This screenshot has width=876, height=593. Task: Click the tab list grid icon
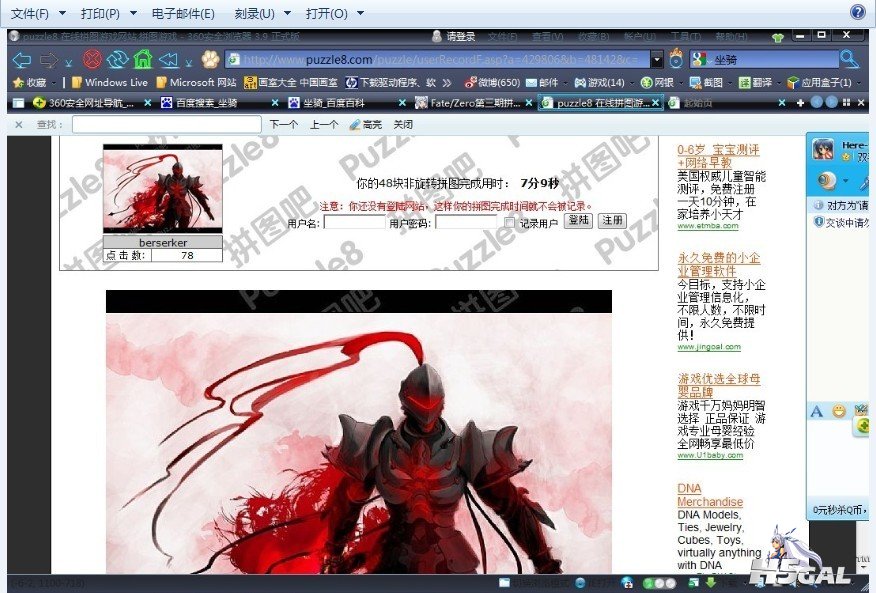click(x=846, y=103)
